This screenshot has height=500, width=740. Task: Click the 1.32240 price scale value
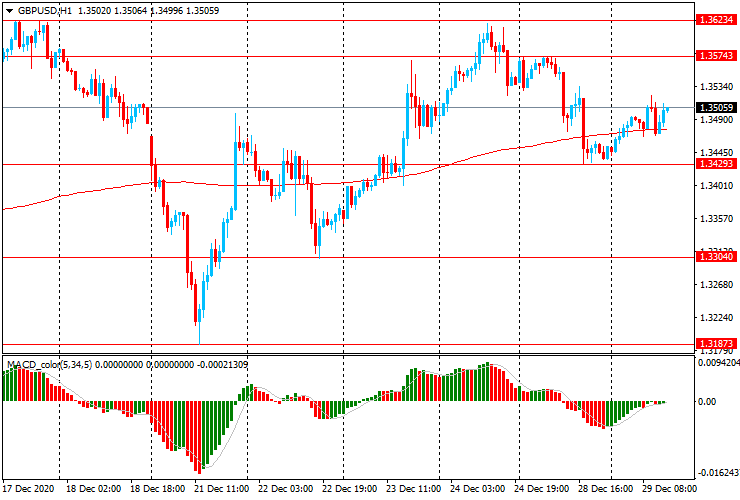coord(717,318)
